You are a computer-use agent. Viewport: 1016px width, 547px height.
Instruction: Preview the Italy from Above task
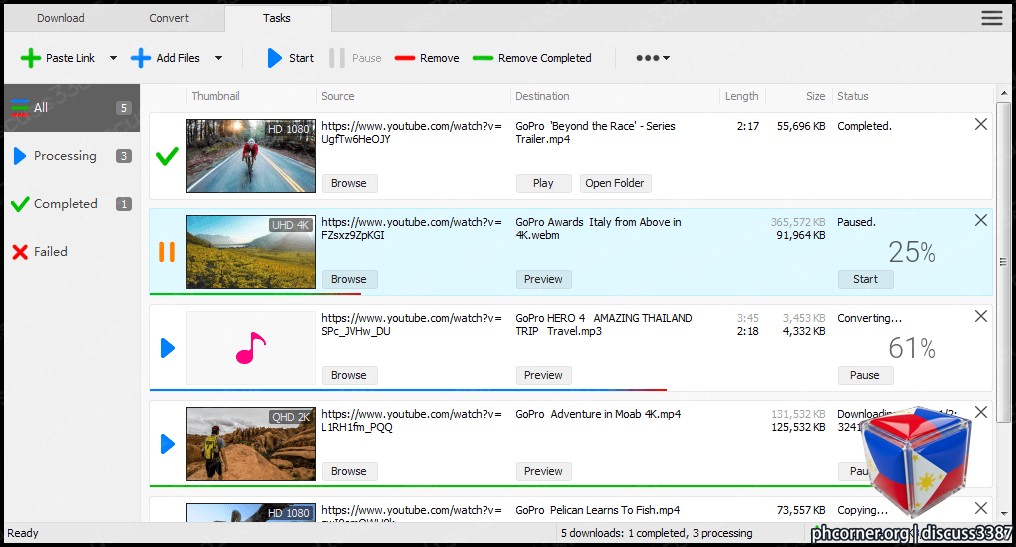point(544,279)
